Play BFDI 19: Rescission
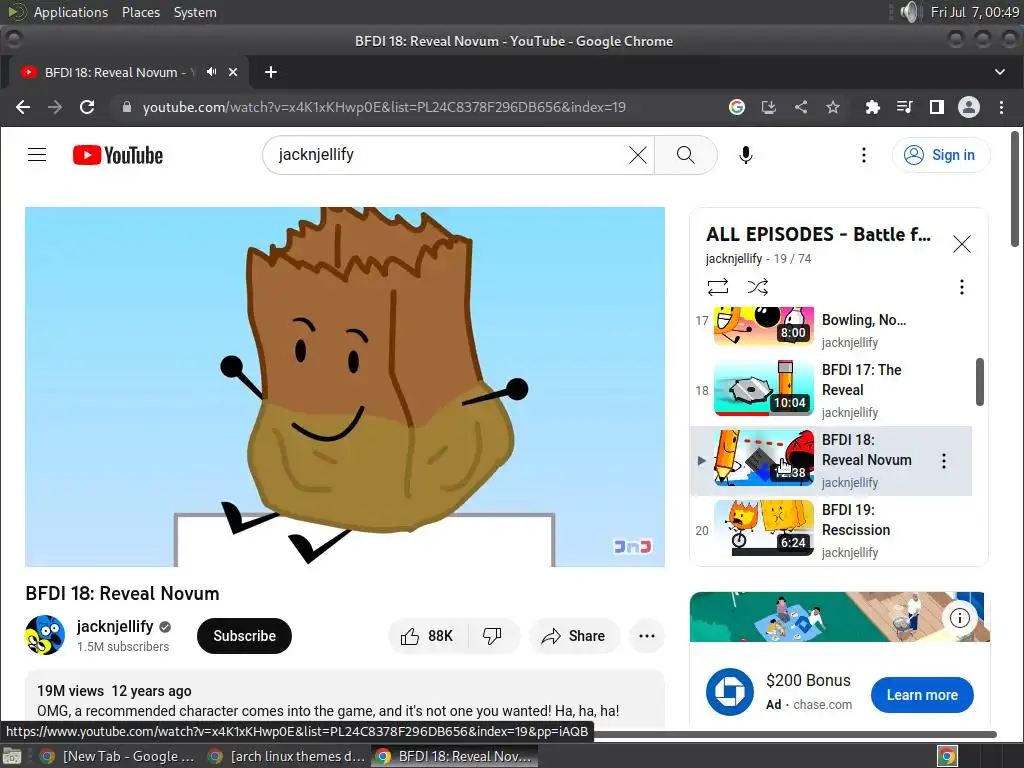 coord(833,530)
